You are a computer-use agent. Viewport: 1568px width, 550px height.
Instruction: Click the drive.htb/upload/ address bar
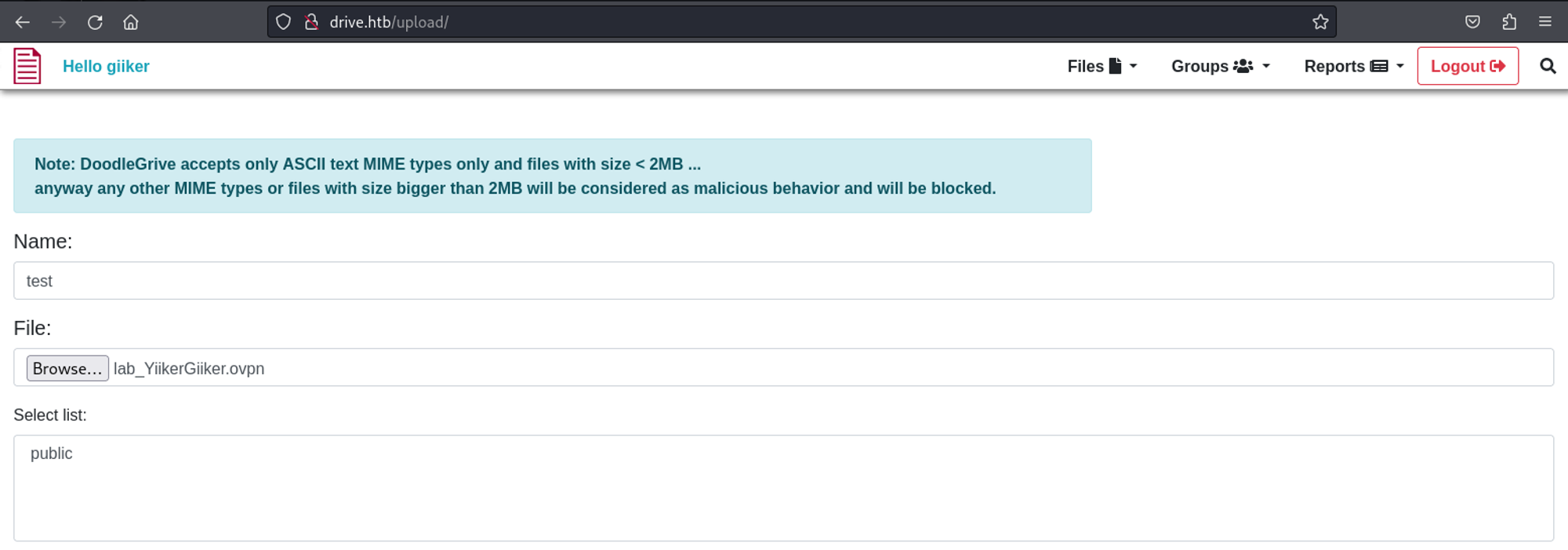[x=784, y=22]
